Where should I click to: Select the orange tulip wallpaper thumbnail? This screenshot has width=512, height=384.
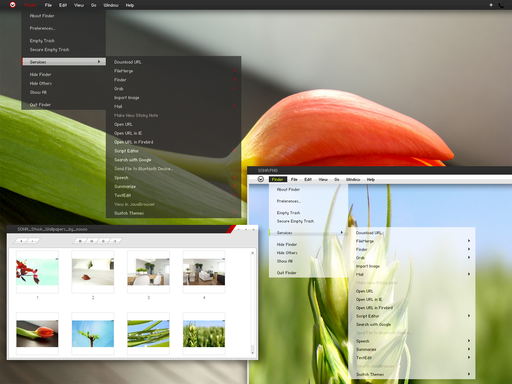tap(37, 334)
